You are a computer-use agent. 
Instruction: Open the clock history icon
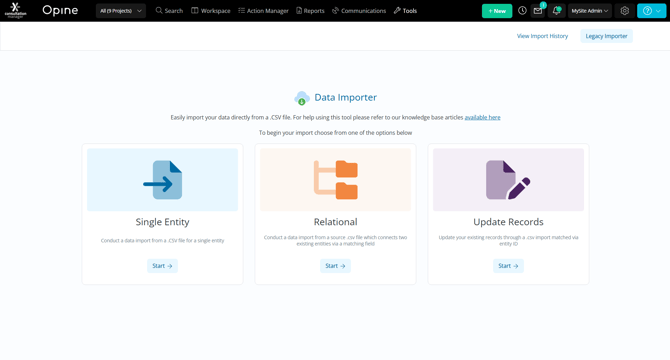(522, 11)
